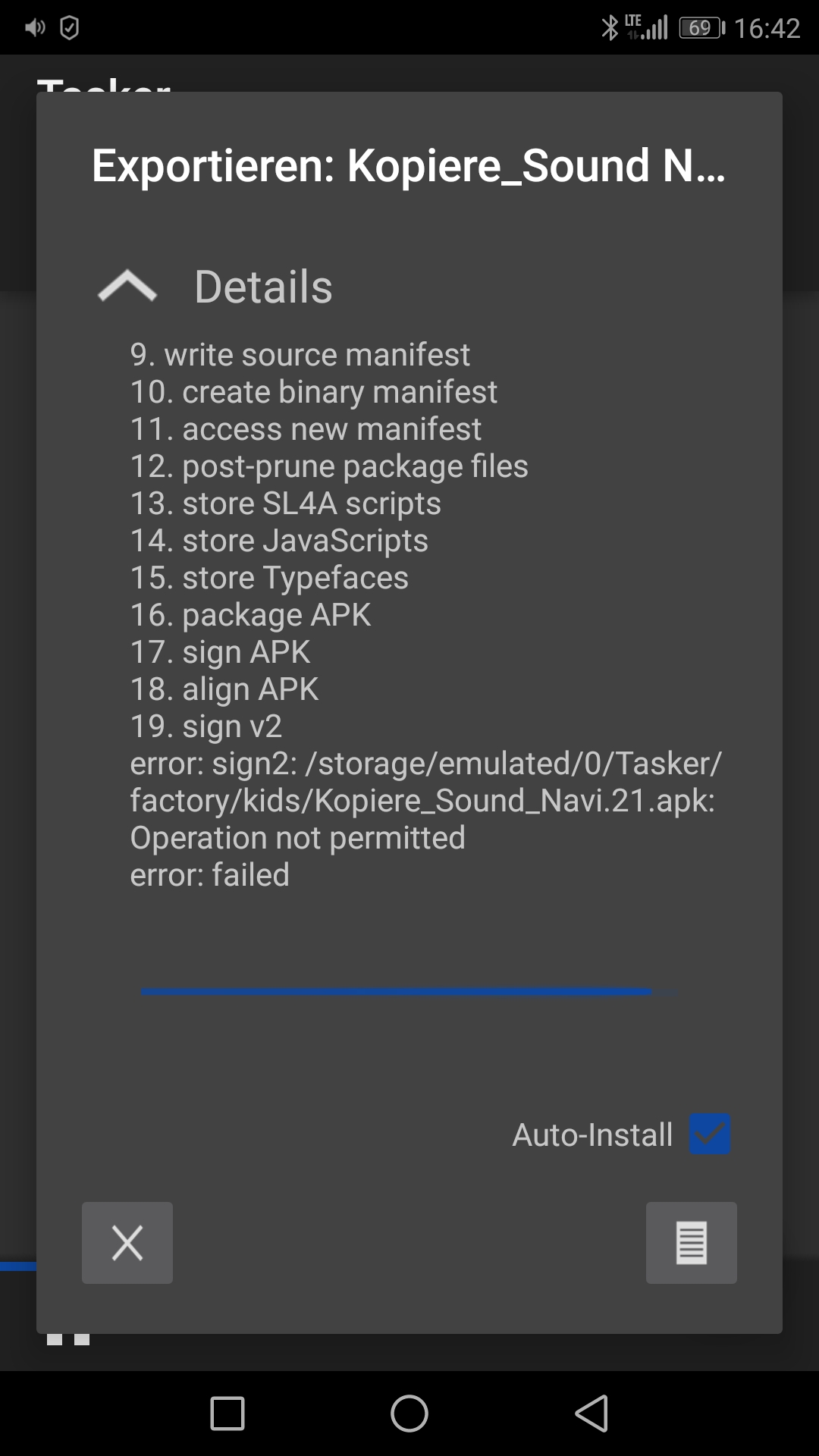This screenshot has width=819, height=1456.
Task: Tap the '16. package APK' step line
Action: click(251, 615)
